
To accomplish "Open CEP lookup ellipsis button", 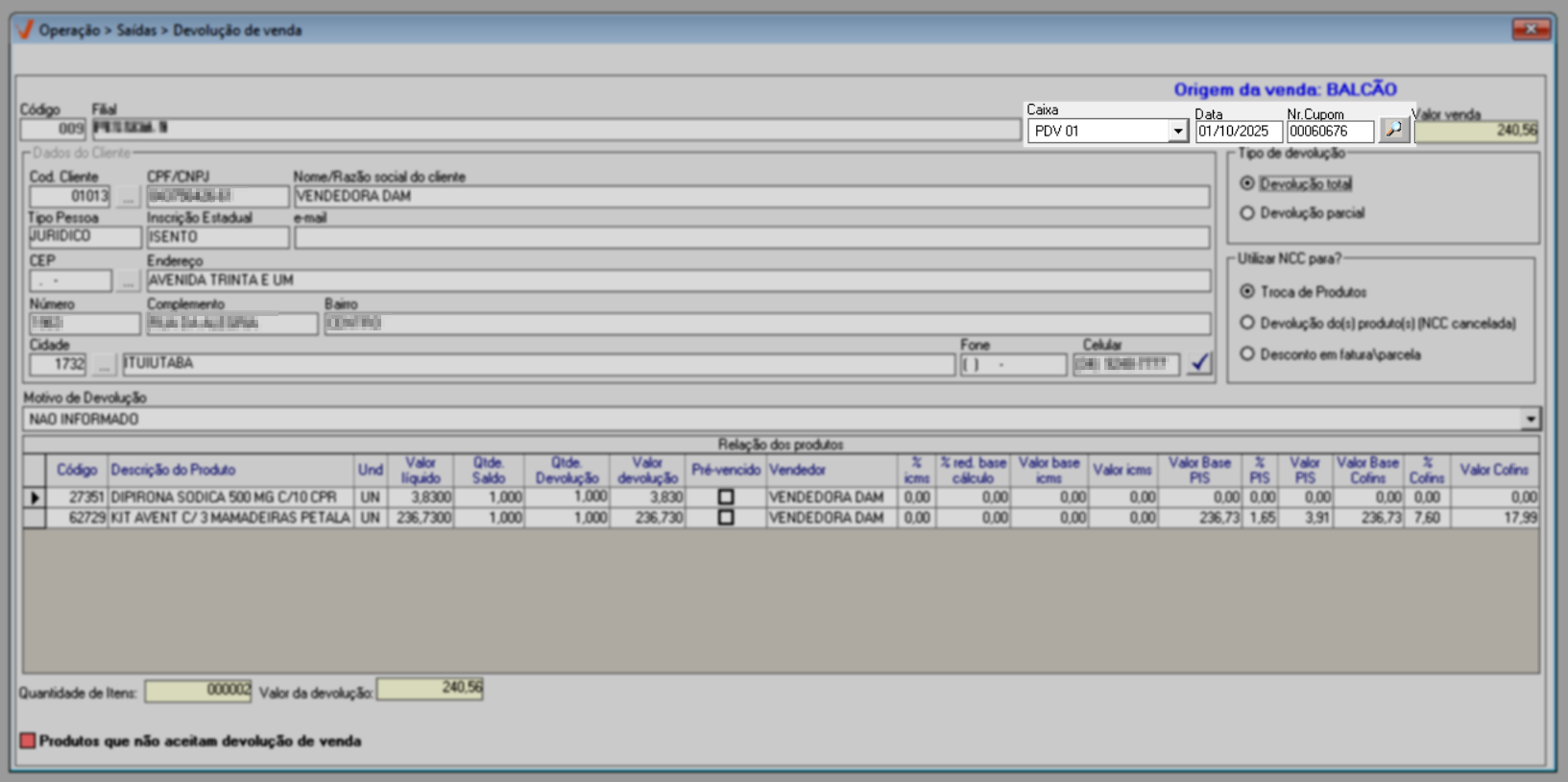I will [x=128, y=281].
